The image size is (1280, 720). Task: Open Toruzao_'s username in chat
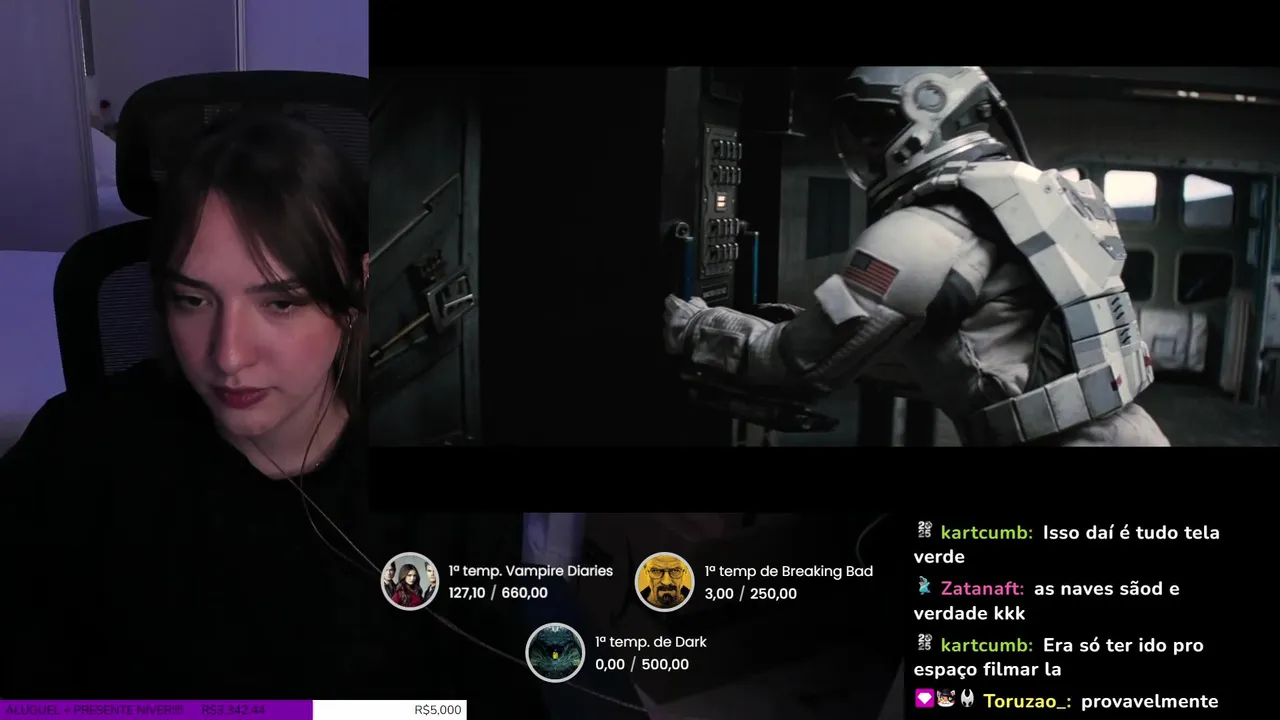(x=1027, y=701)
